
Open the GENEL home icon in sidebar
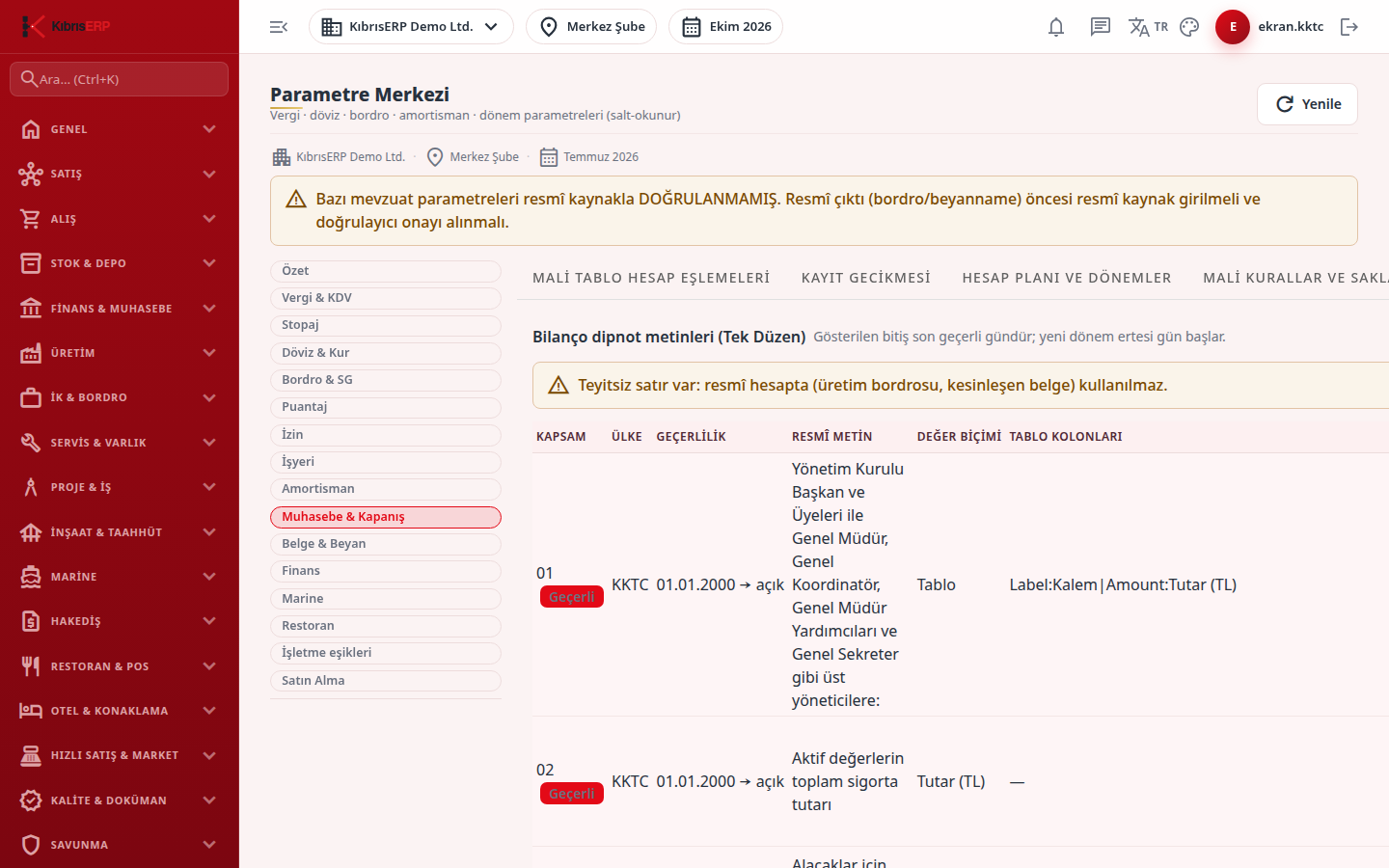31,129
